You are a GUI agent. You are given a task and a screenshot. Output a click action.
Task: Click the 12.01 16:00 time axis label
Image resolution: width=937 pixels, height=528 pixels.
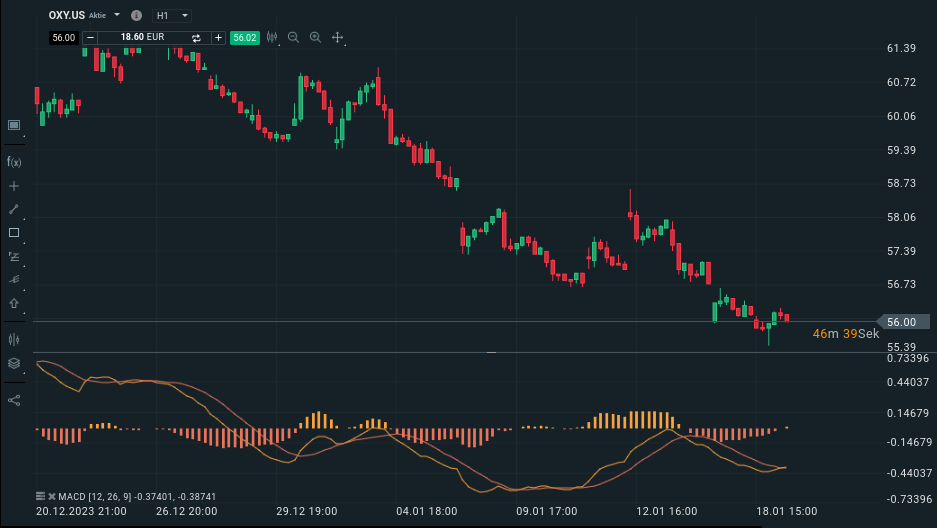667,511
